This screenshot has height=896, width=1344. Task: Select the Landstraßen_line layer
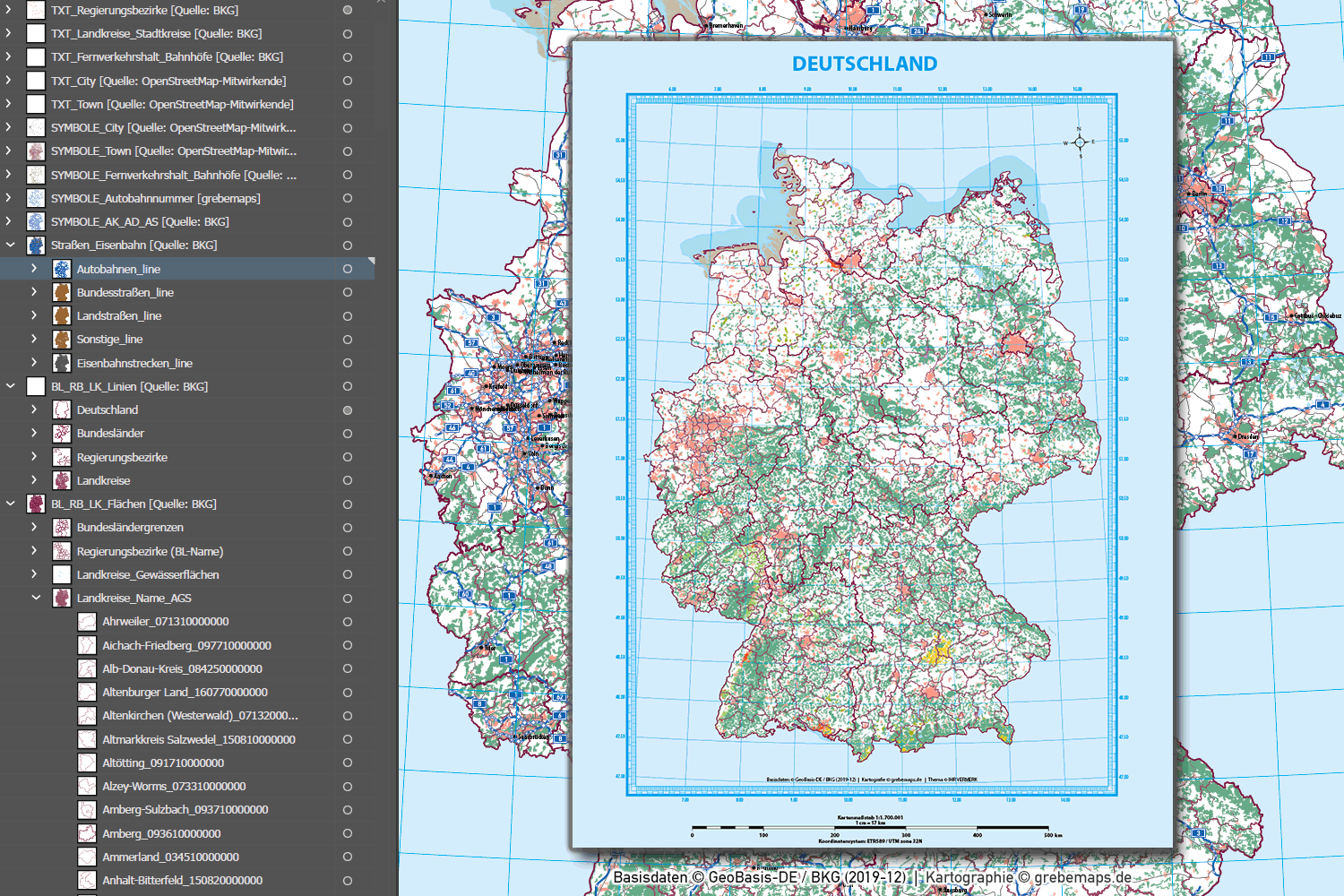pyautogui.click(x=119, y=315)
